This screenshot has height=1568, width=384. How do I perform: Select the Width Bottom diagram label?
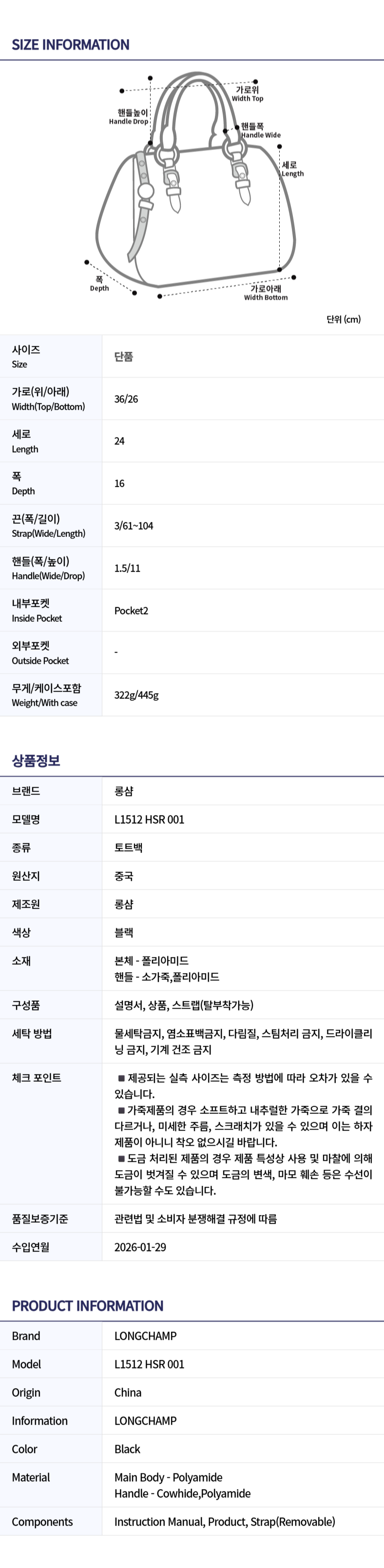point(266,293)
